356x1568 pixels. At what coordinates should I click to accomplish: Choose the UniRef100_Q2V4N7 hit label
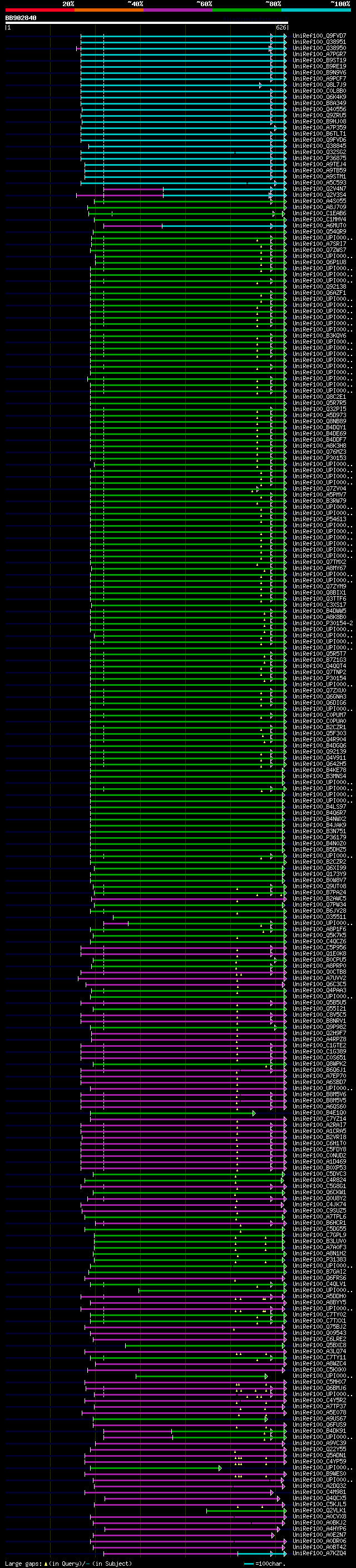tap(319, 189)
